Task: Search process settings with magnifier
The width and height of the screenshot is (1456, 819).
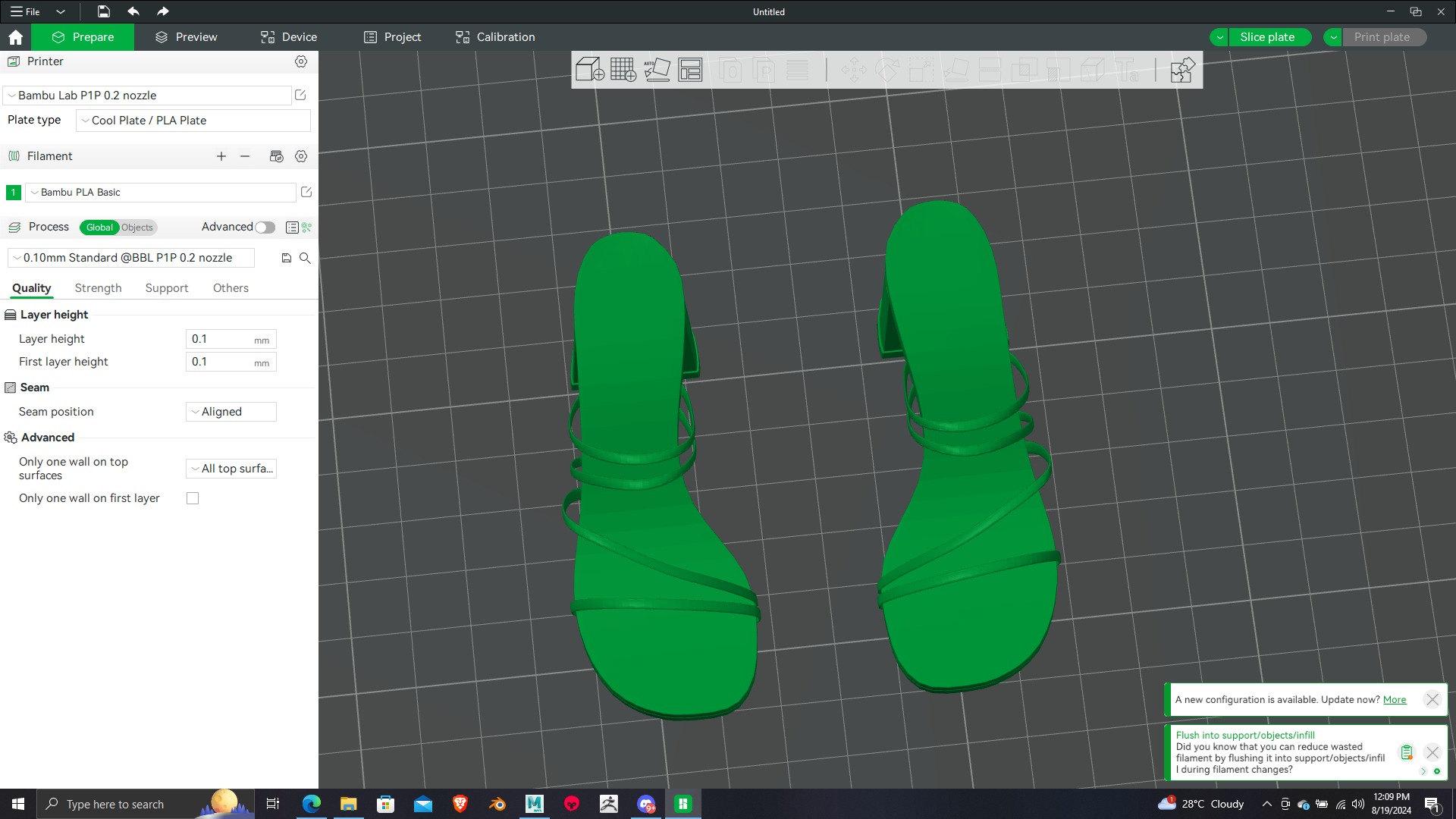Action: pyautogui.click(x=305, y=258)
